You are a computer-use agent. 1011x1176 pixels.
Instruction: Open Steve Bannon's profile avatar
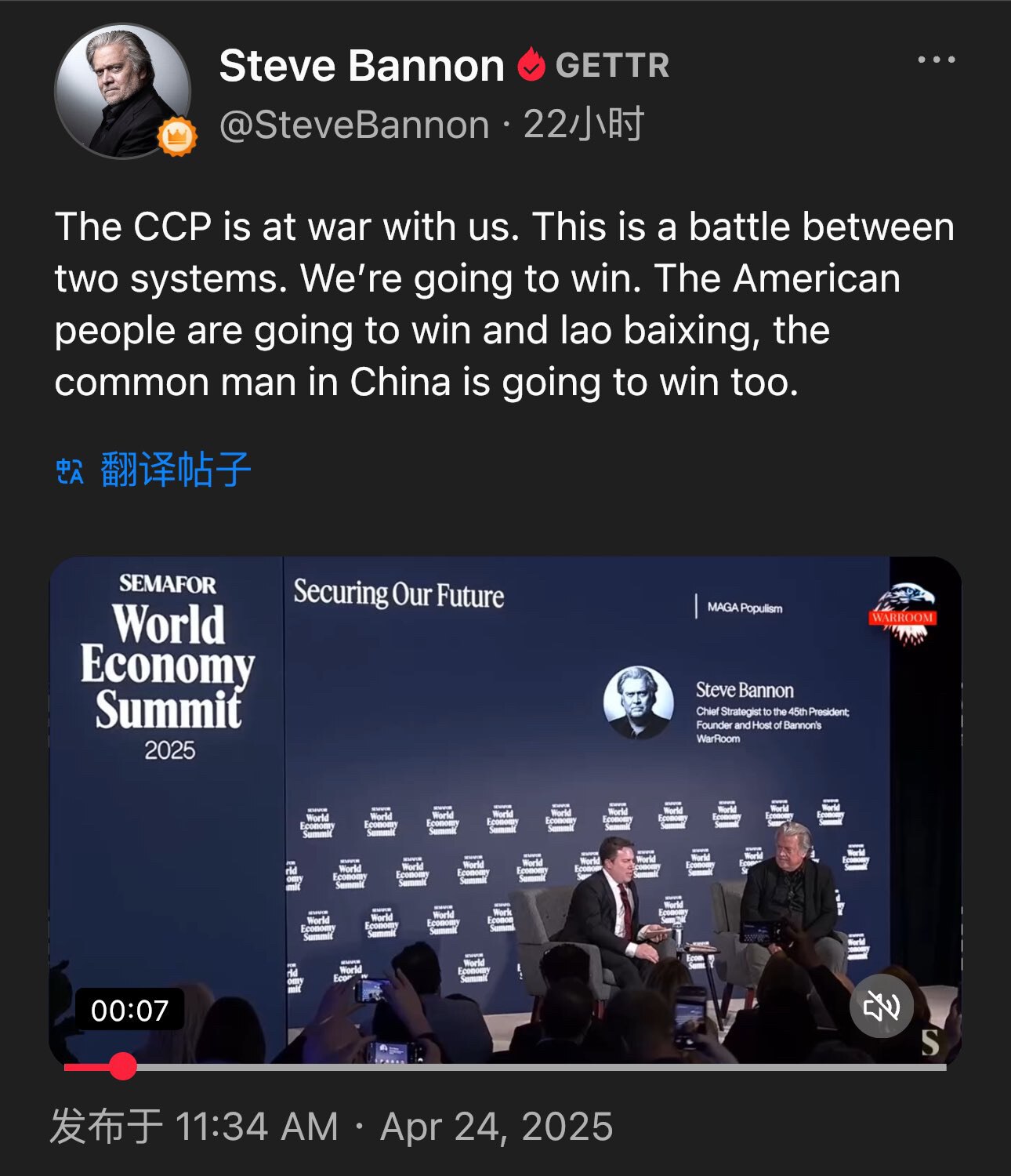[122, 90]
